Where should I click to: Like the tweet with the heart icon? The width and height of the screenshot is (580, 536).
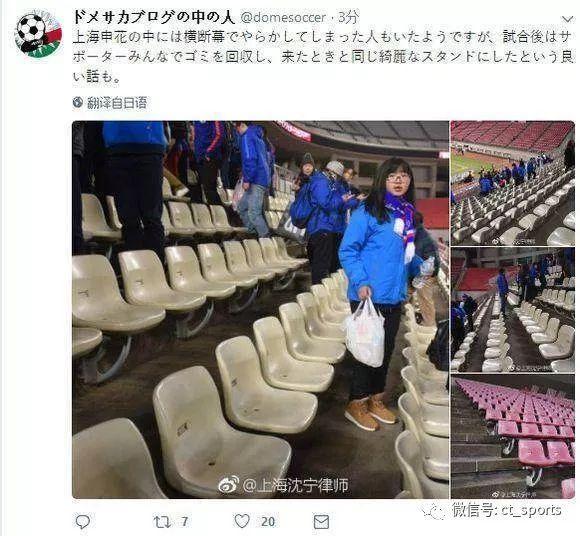242,521
